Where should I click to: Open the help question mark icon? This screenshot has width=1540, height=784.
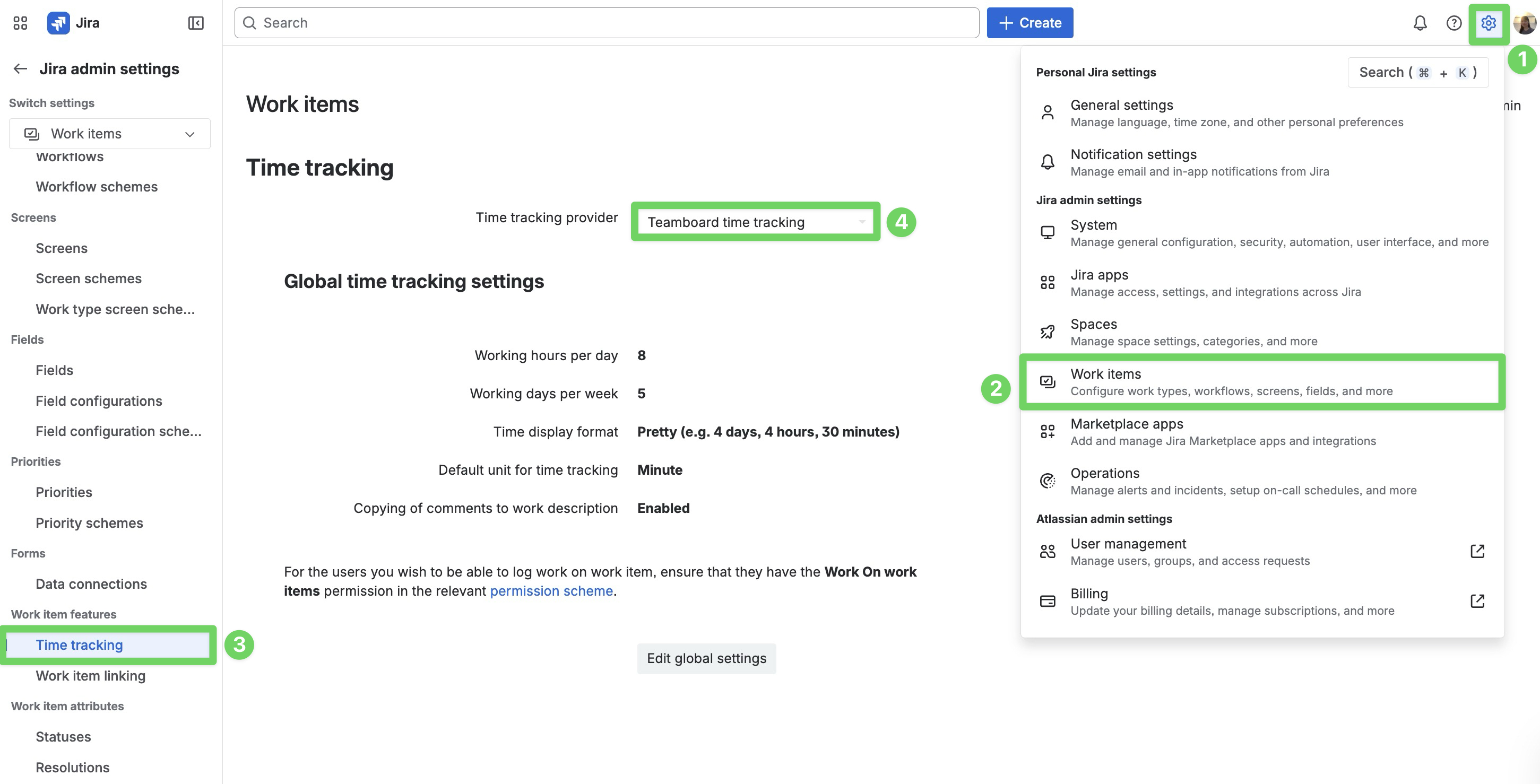tap(1454, 23)
